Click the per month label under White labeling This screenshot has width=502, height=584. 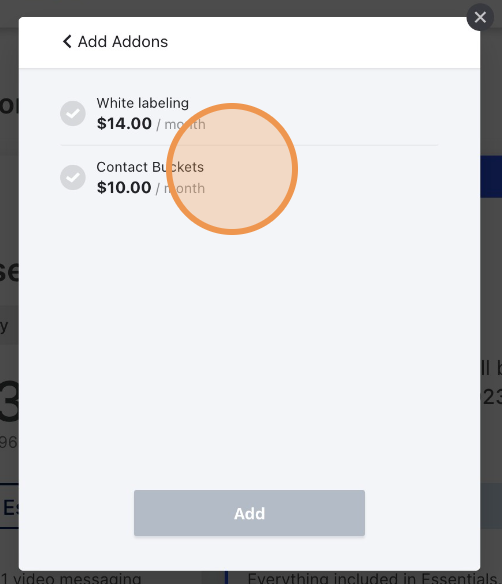(x=181, y=124)
